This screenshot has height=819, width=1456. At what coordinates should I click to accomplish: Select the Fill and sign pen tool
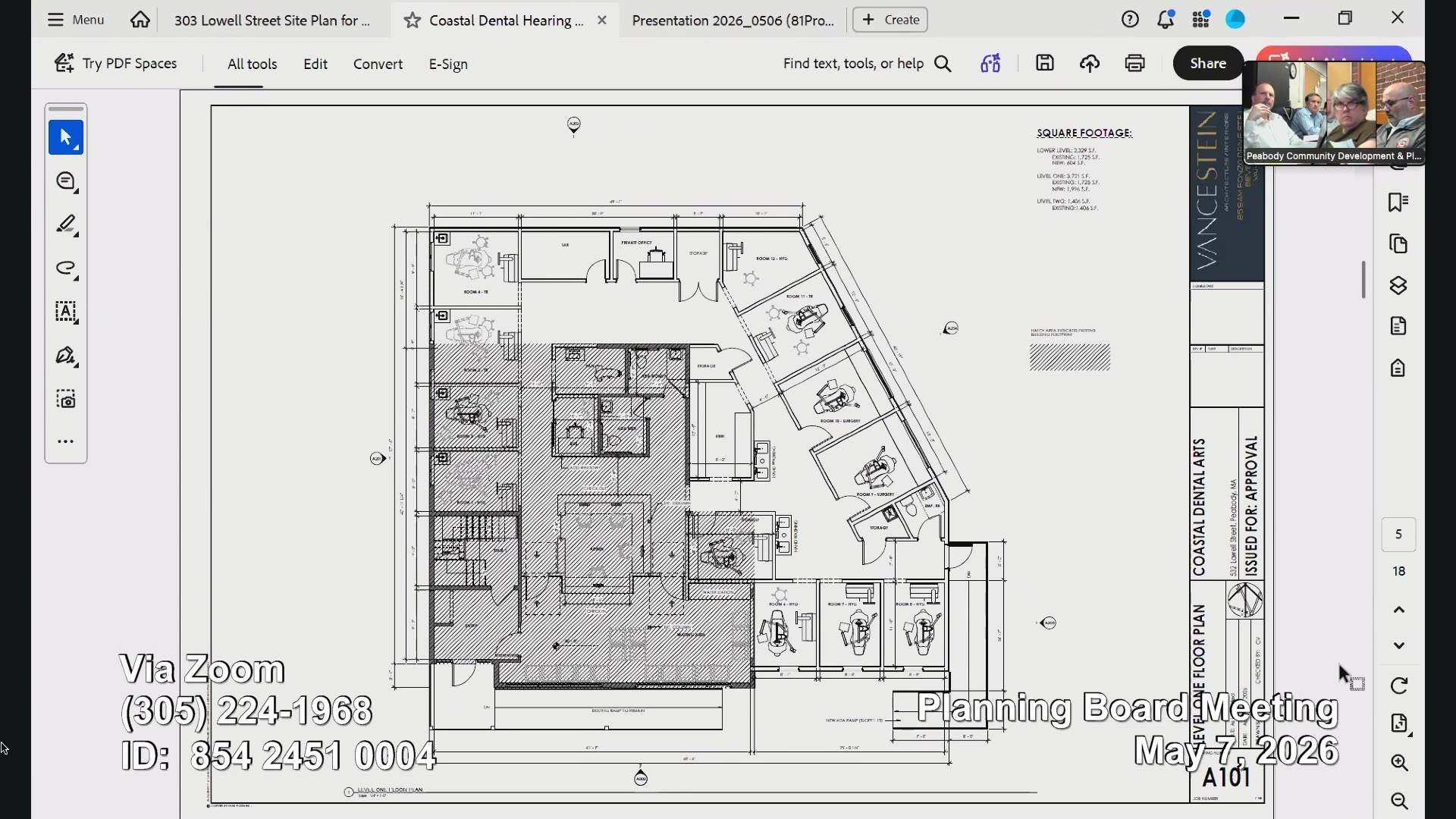point(66,356)
